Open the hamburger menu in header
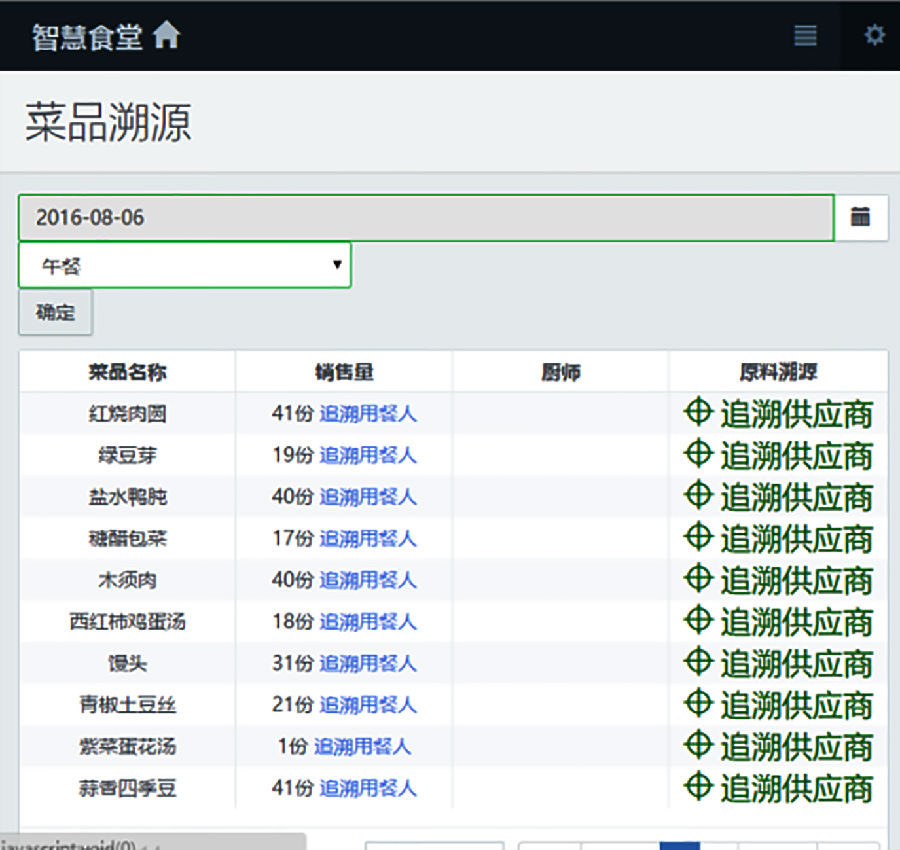This screenshot has width=900, height=850. [x=805, y=36]
